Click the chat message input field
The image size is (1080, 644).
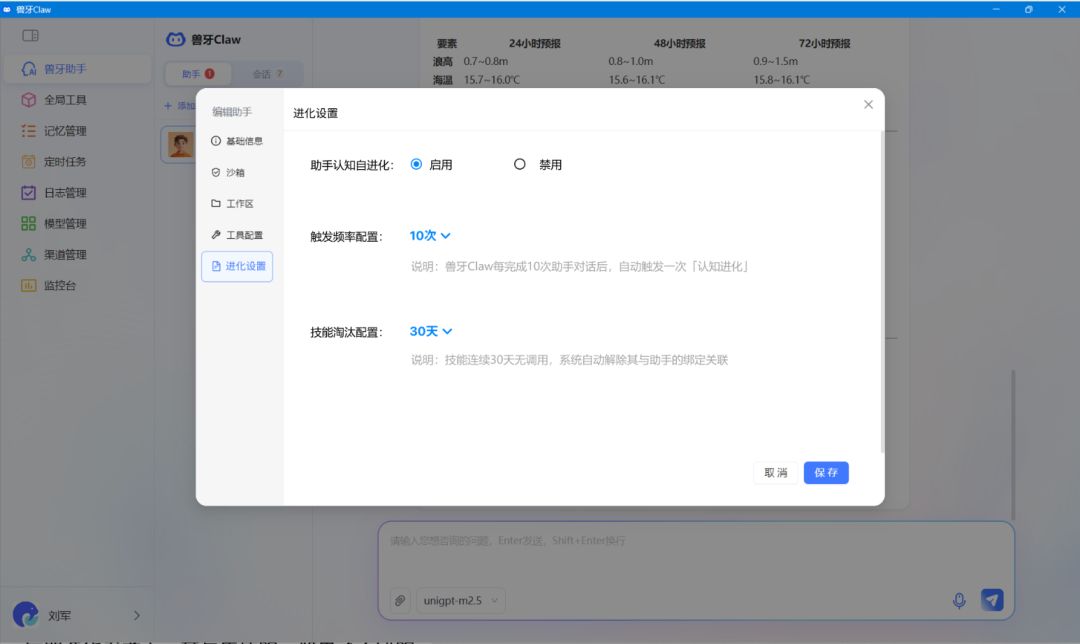[696, 554]
